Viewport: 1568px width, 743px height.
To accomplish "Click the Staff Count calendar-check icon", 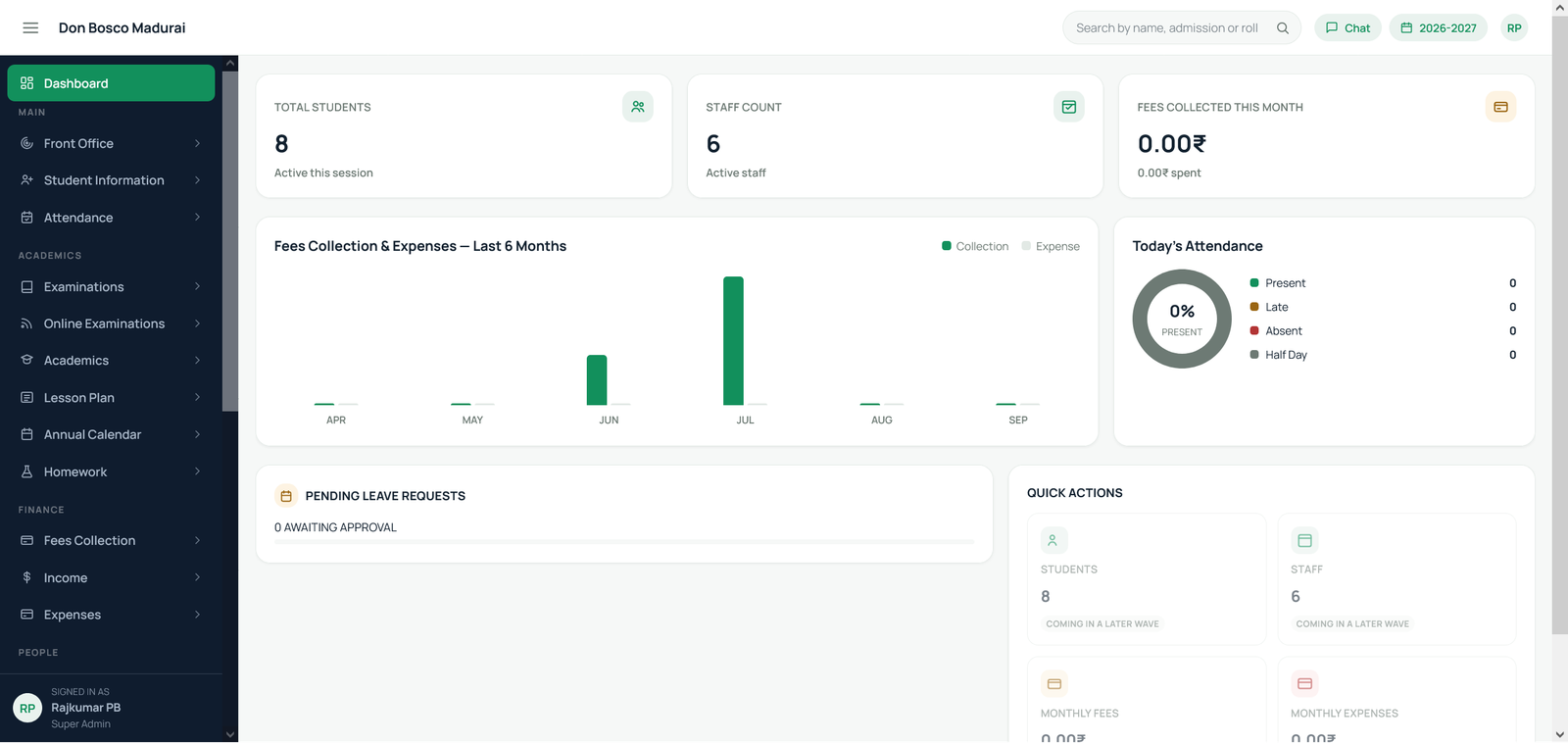I will [1069, 107].
